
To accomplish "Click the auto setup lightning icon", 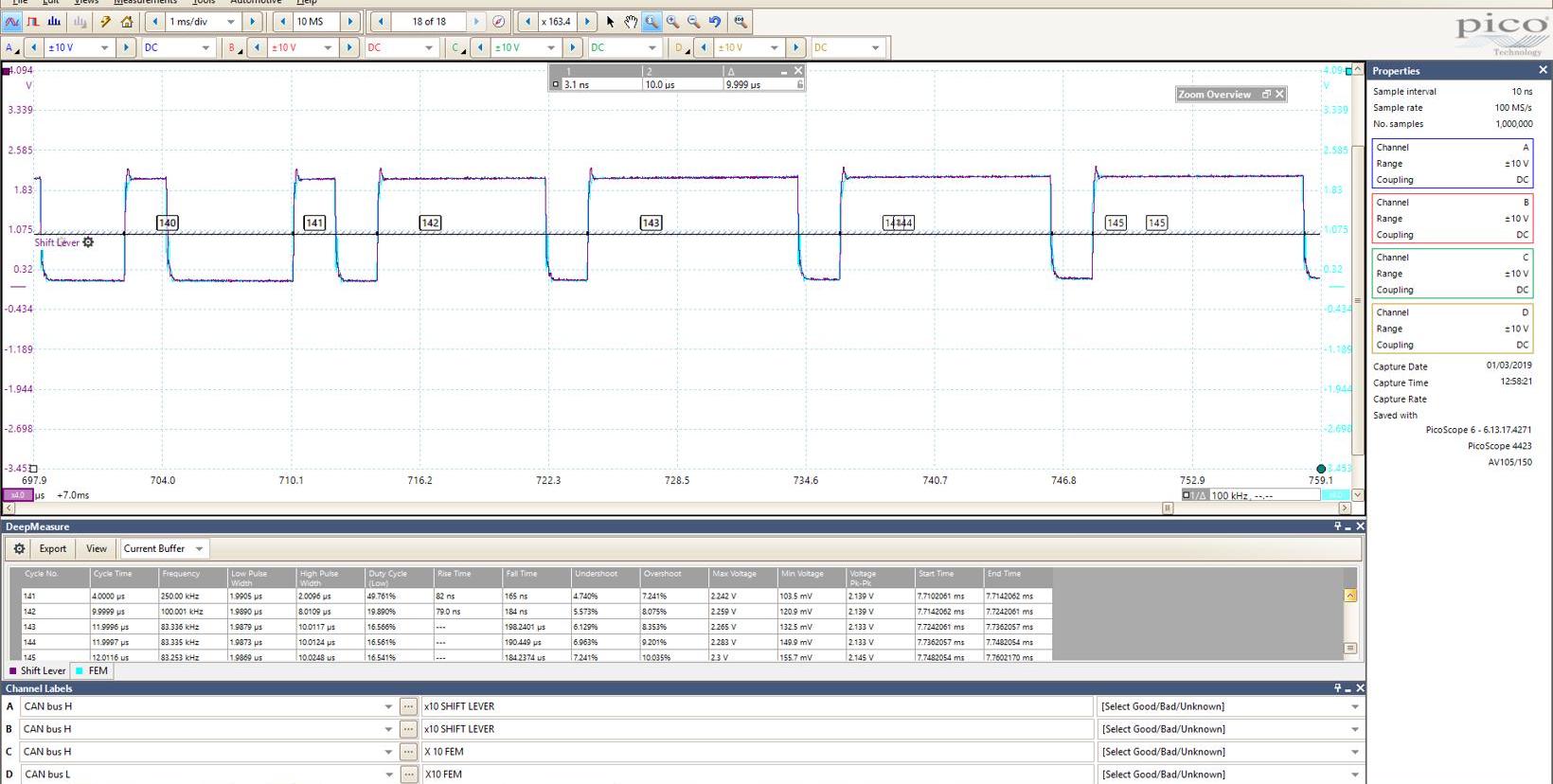I will coord(106,21).
